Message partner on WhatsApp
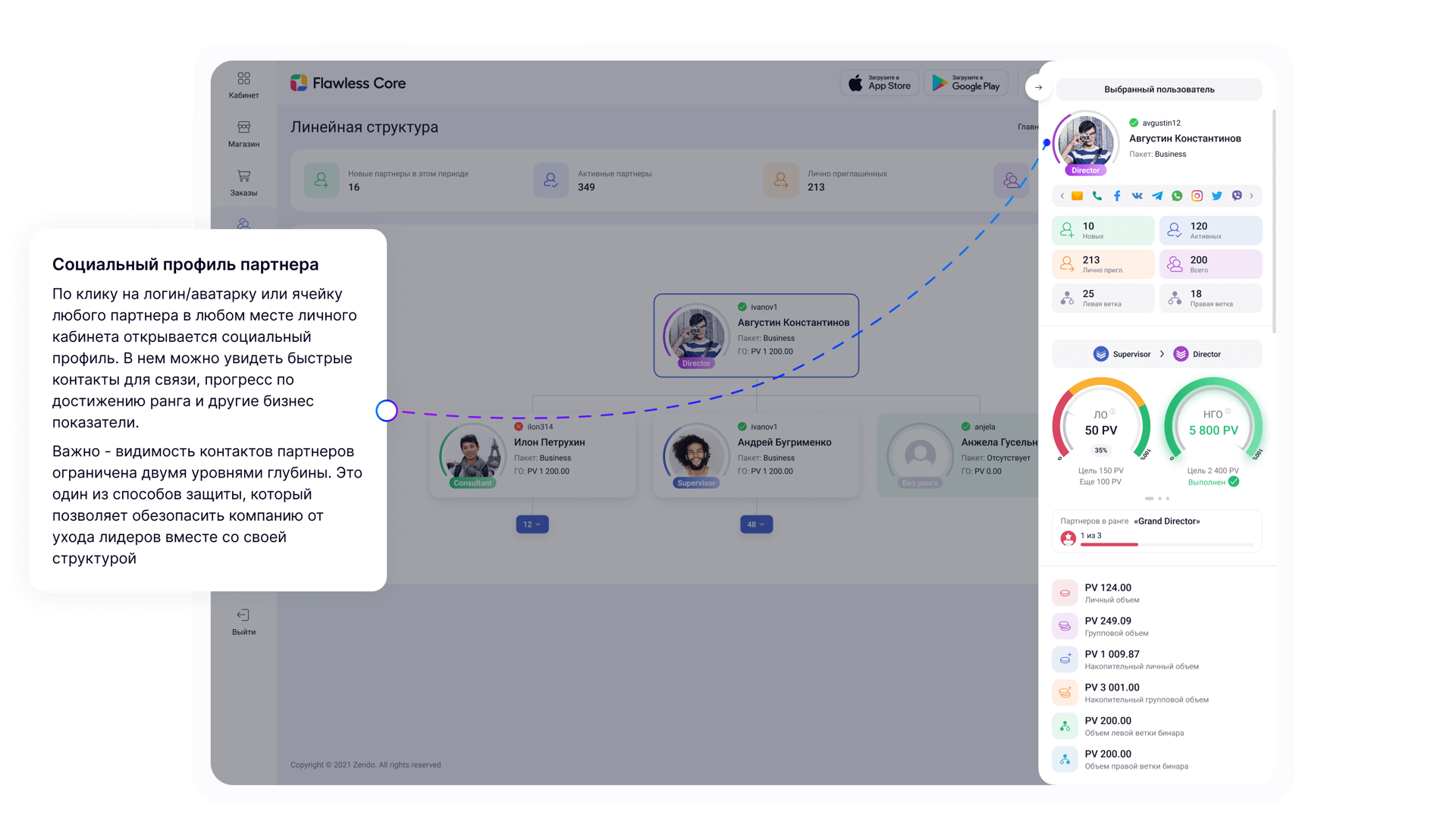Viewport: 1456px width, 814px height. click(1177, 196)
